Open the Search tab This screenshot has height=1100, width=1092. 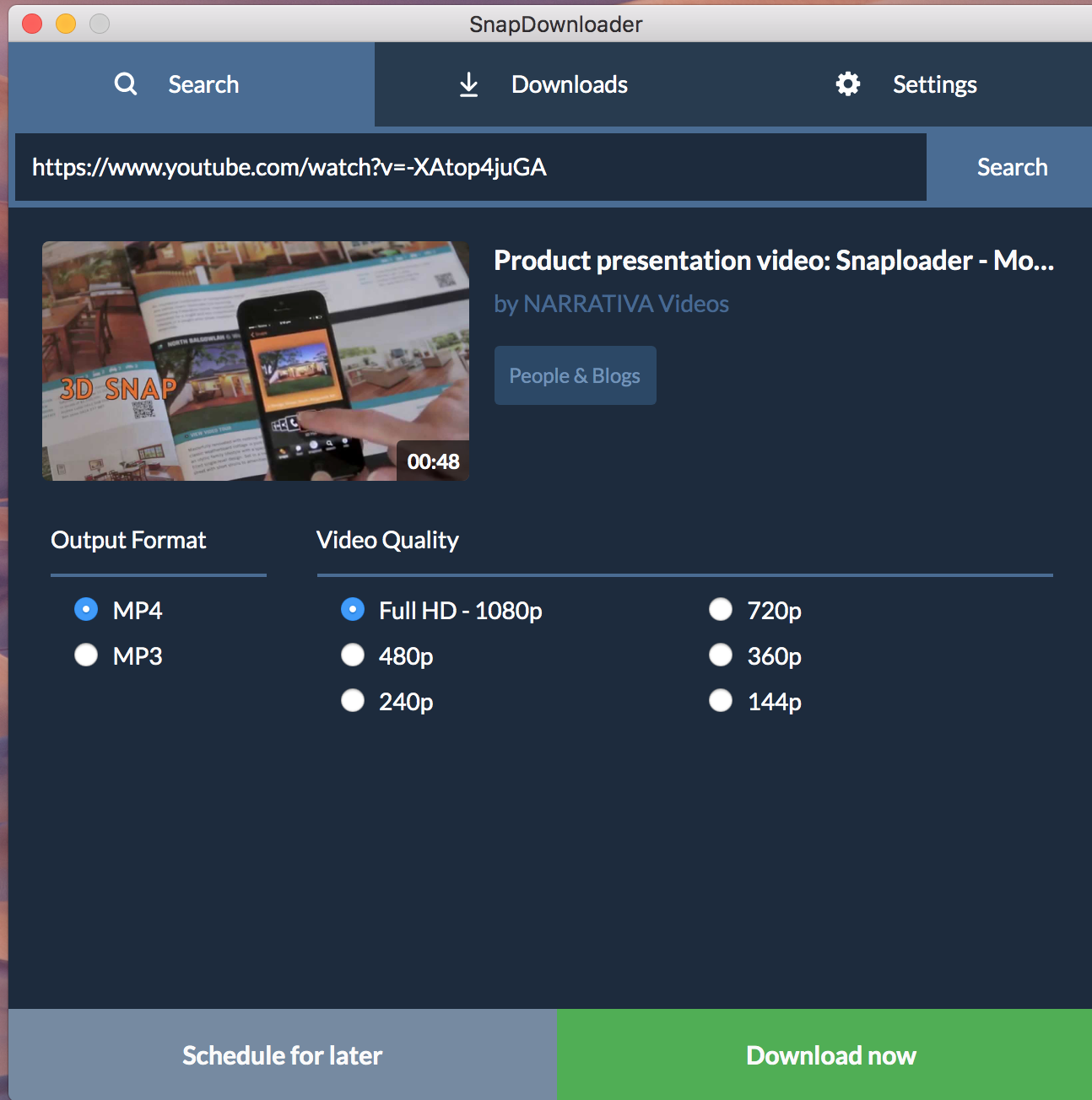pos(192,84)
